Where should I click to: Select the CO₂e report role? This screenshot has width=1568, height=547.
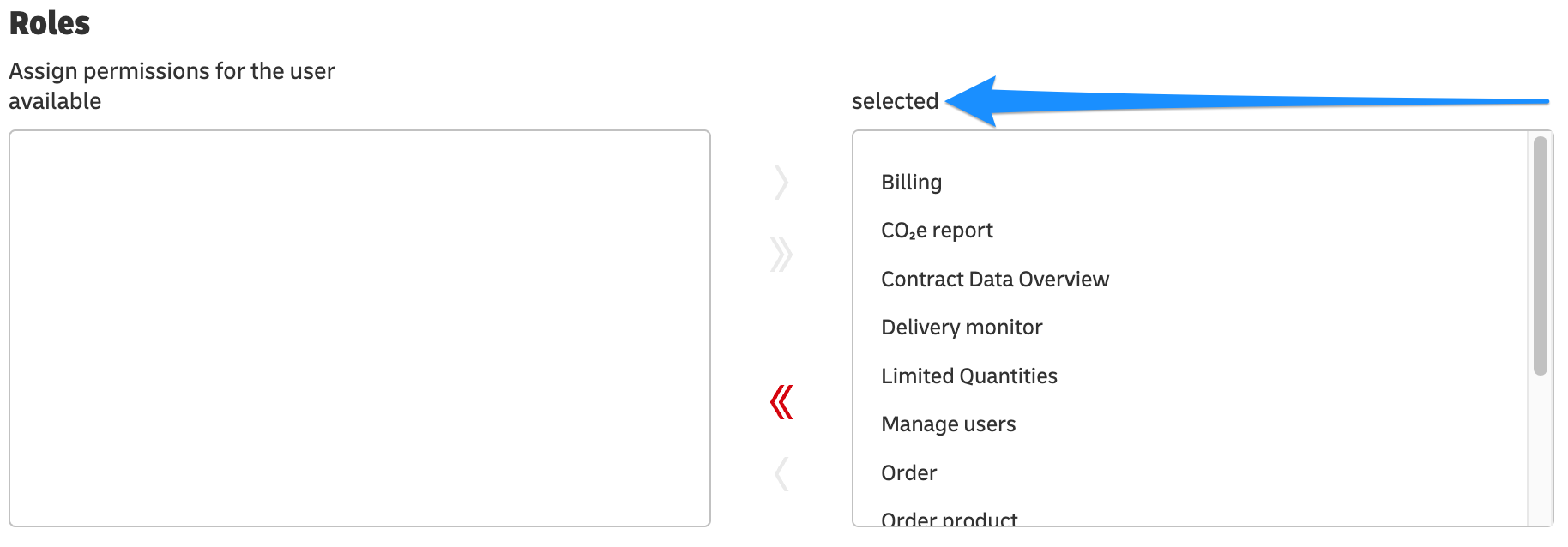(937, 230)
